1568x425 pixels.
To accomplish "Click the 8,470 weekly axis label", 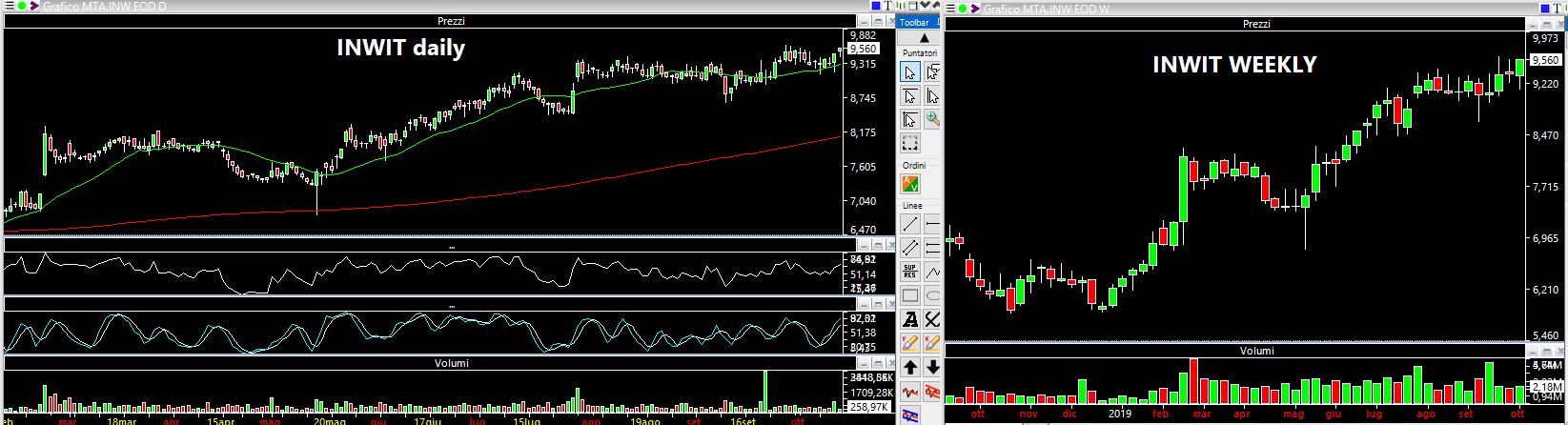I will (1543, 136).
